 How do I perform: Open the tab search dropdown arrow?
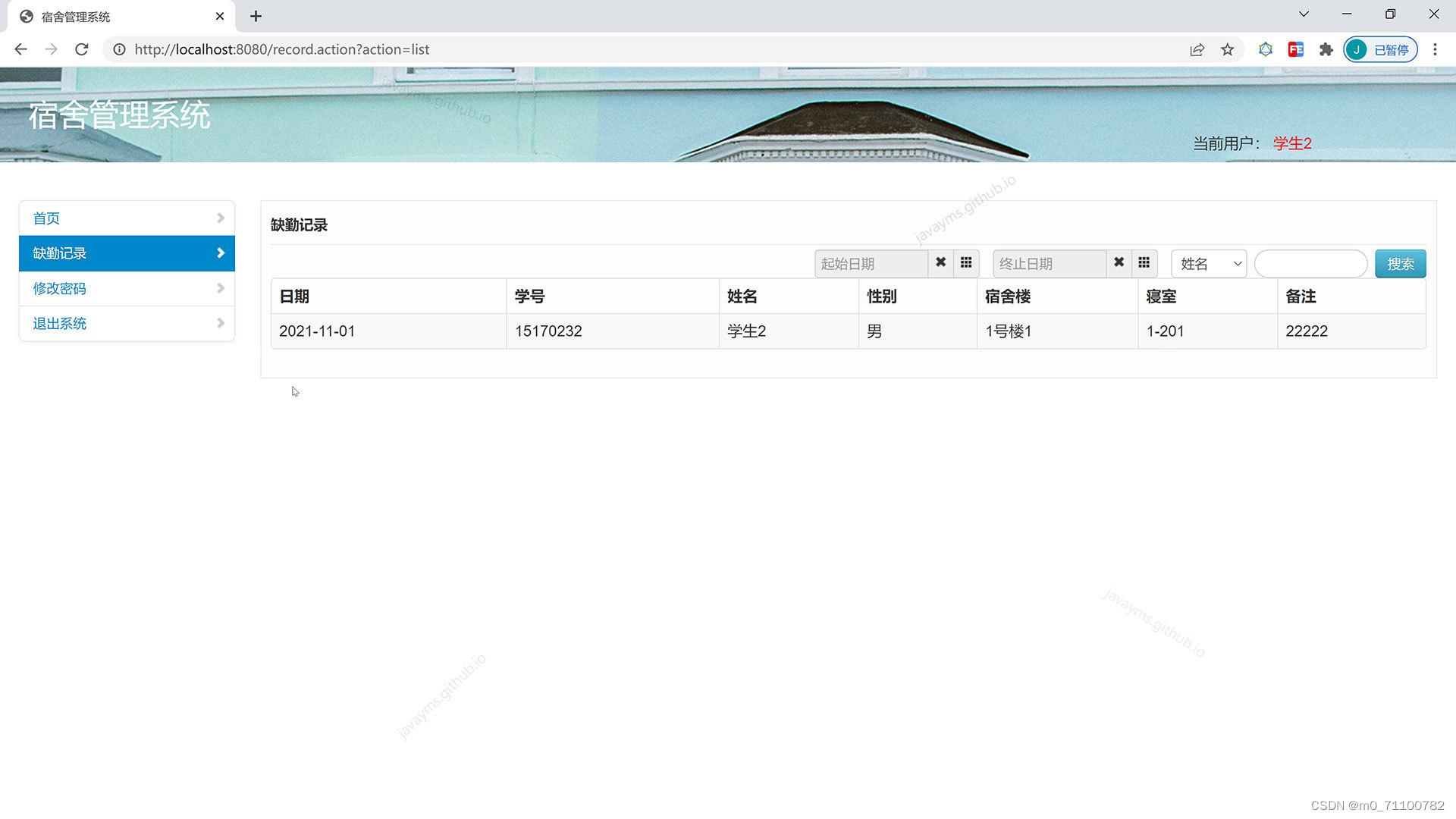coord(1304,14)
